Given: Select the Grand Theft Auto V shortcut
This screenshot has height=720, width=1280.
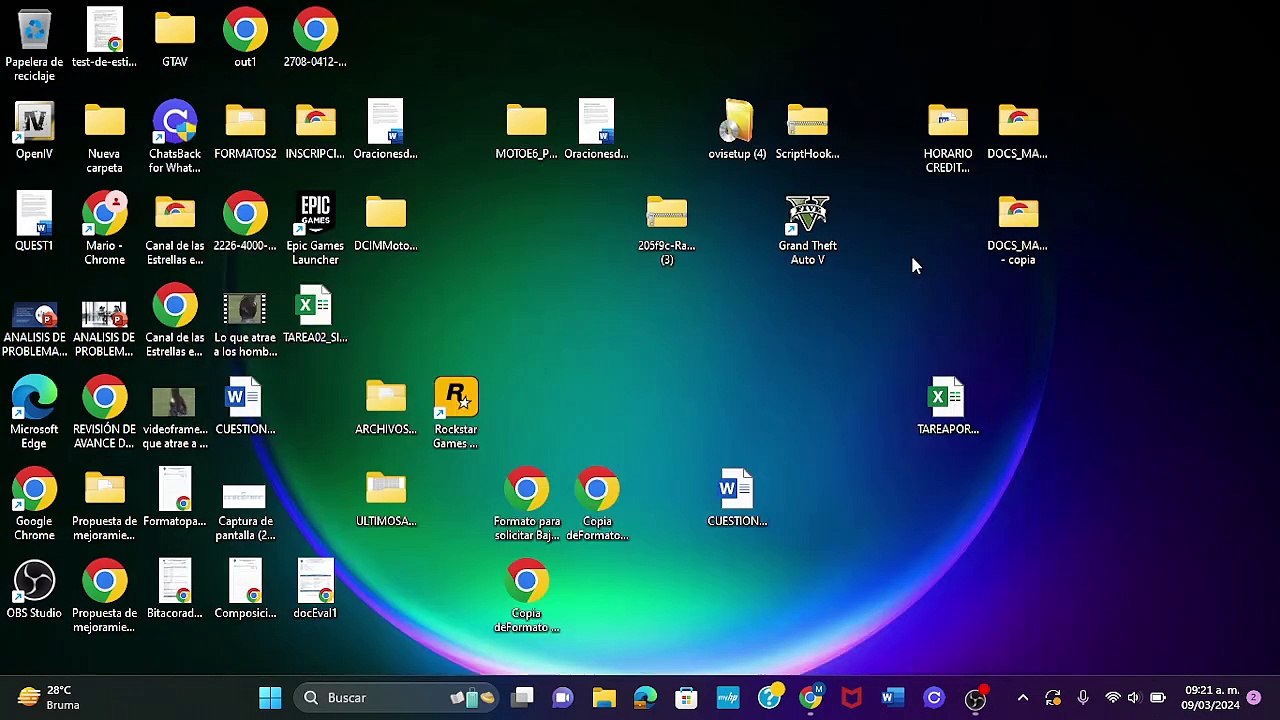Looking at the screenshot, I should (807, 230).
